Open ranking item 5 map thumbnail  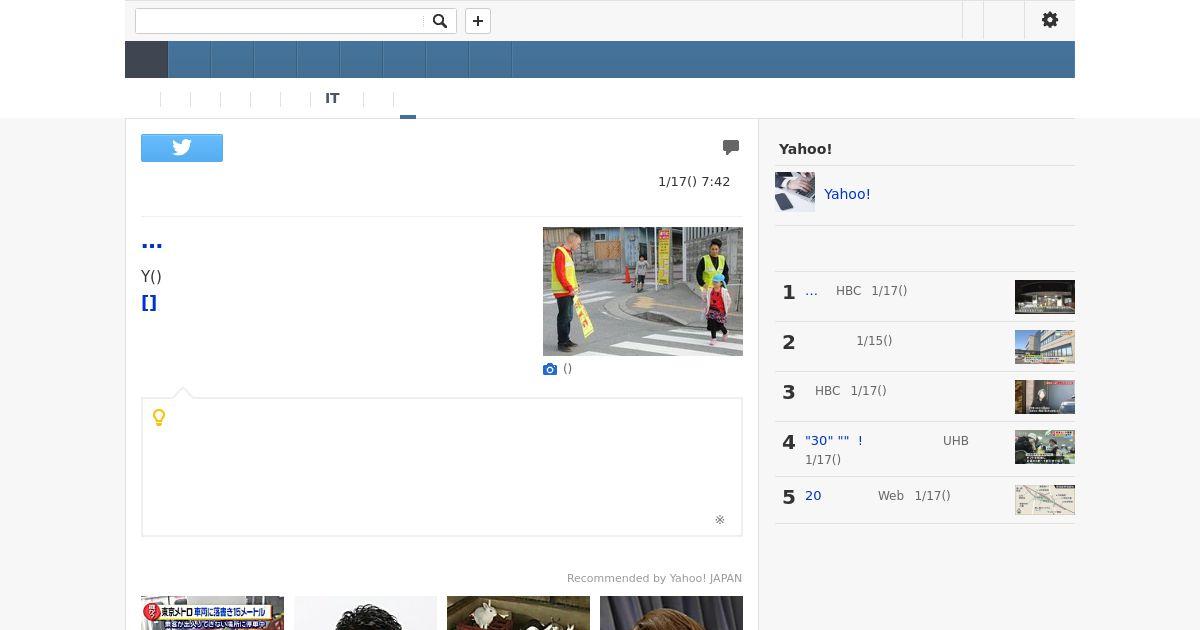[1045, 500]
